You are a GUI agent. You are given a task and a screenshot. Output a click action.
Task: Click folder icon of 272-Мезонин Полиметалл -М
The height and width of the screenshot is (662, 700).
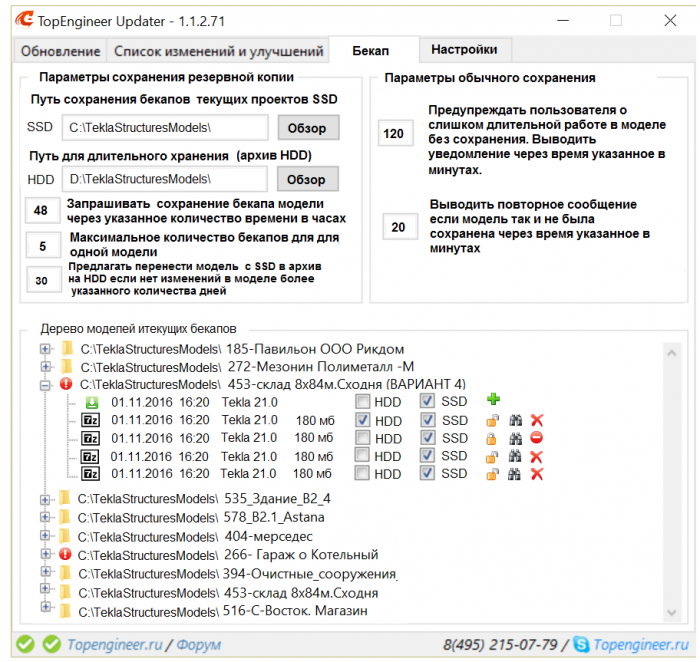(67, 366)
